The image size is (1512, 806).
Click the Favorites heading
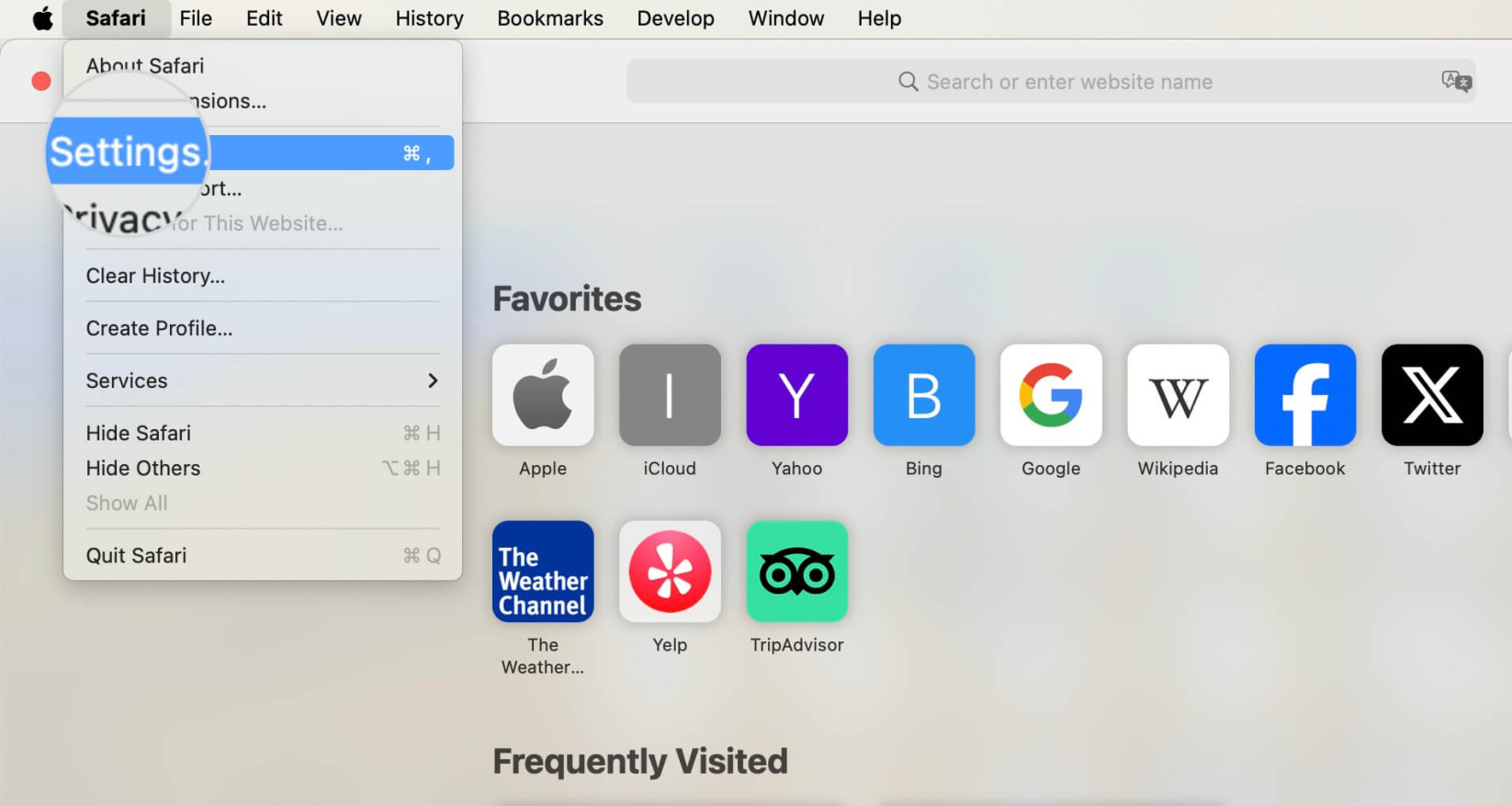coord(567,299)
